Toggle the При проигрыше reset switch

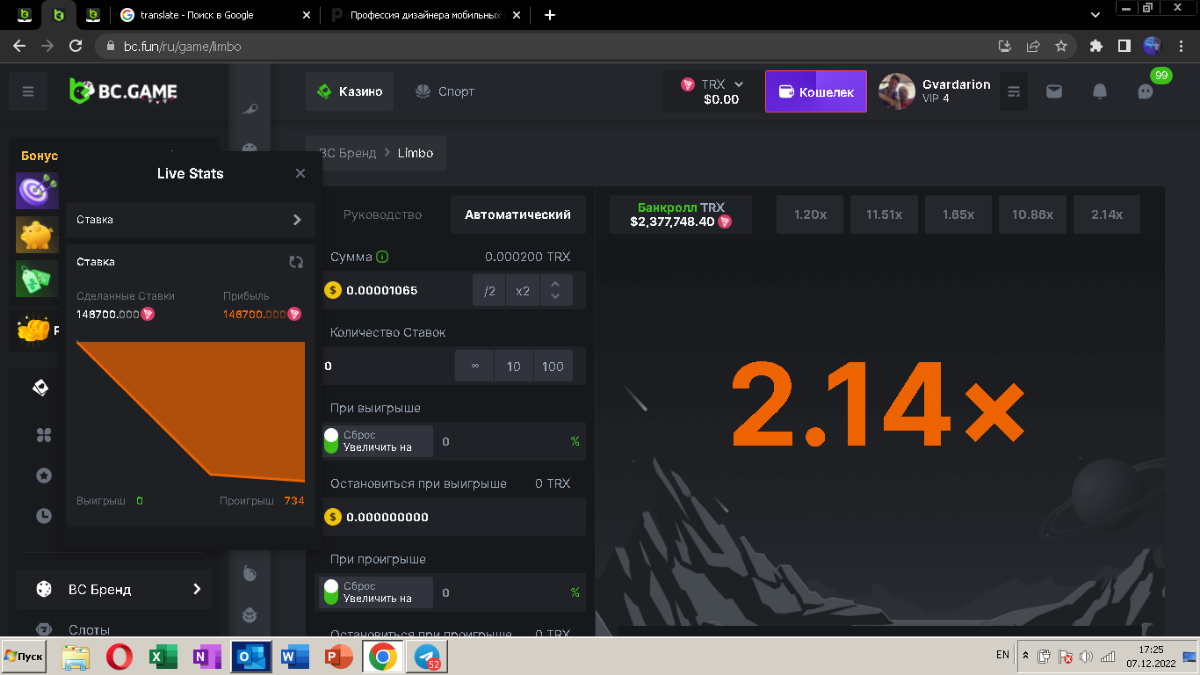click(x=331, y=592)
